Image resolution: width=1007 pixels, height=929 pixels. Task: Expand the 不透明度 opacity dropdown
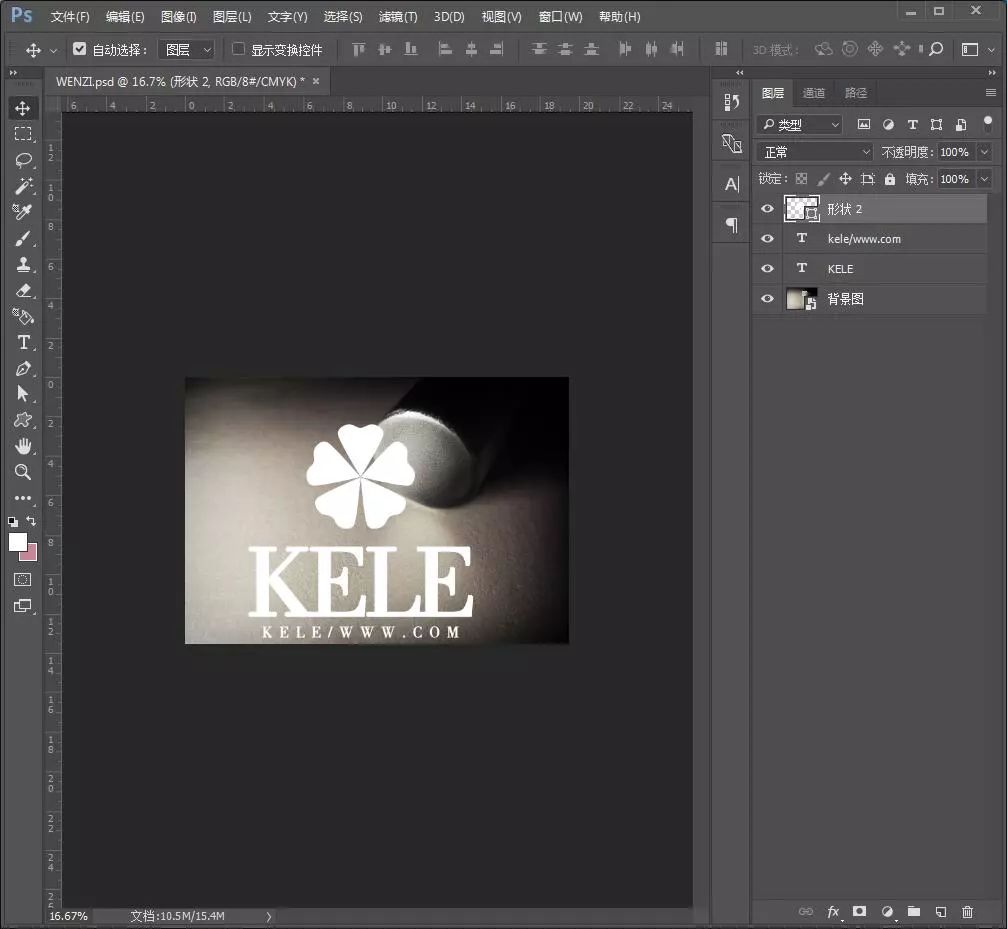pyautogui.click(x=984, y=152)
